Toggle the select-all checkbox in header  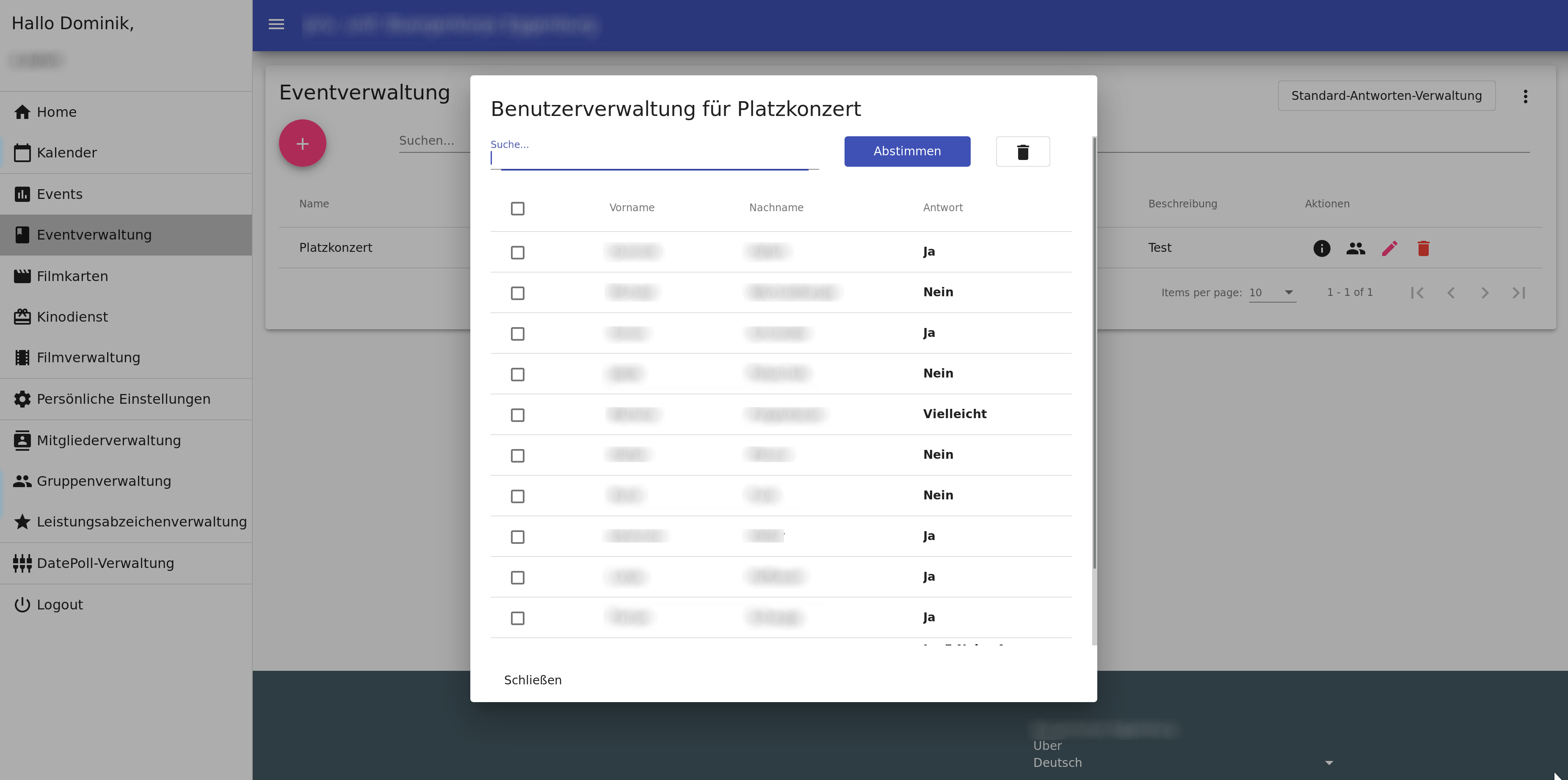point(517,209)
